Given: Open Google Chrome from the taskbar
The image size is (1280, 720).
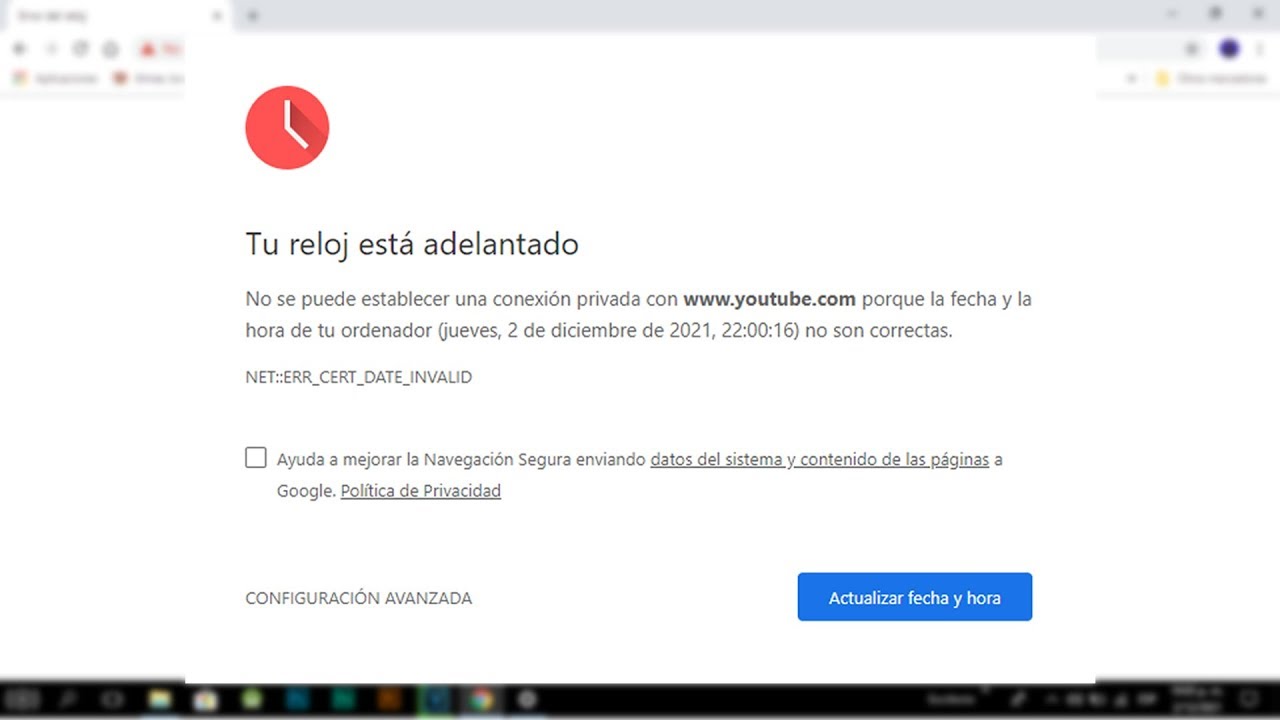Looking at the screenshot, I should point(481,700).
